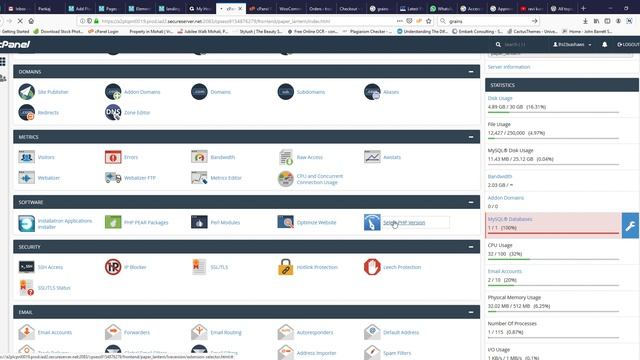Open the cPanel home grid sidebar icon
This screenshot has width=640, height=360.
3,61
